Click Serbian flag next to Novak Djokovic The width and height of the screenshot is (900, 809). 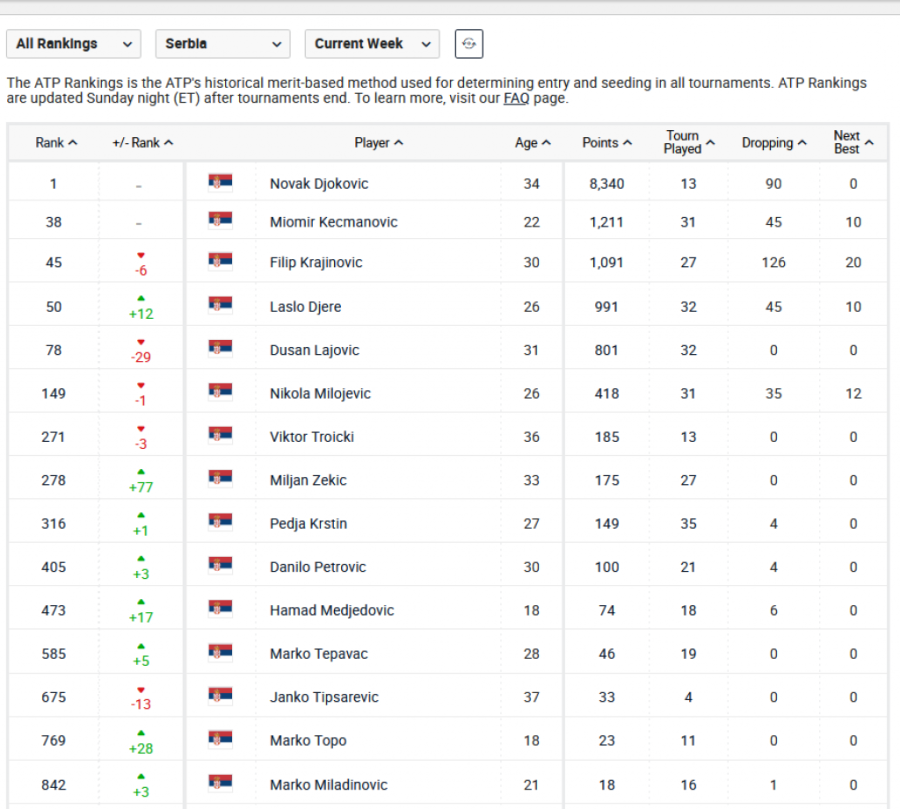[220, 183]
